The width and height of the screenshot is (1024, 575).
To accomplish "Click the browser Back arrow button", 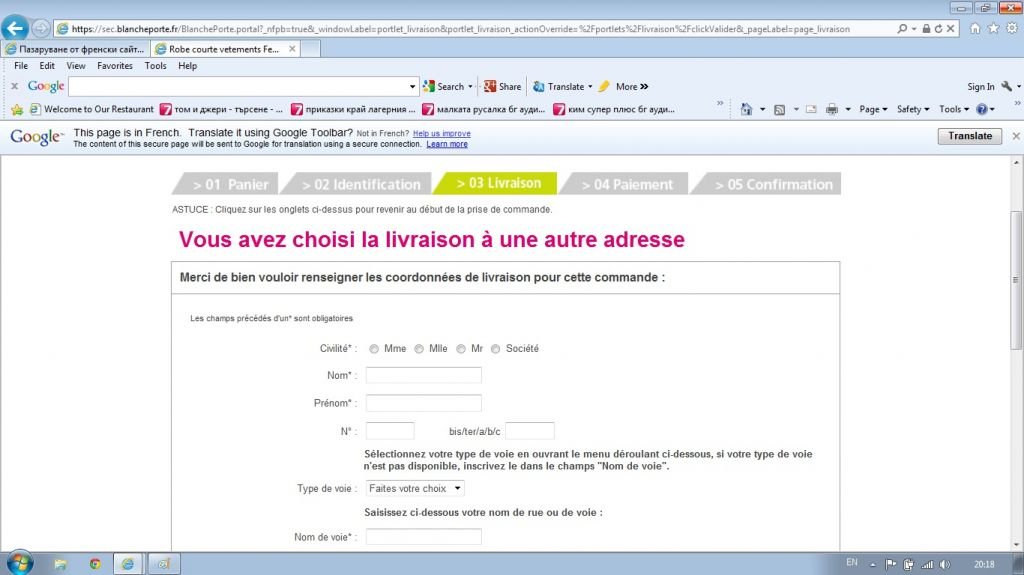I will point(16,28).
